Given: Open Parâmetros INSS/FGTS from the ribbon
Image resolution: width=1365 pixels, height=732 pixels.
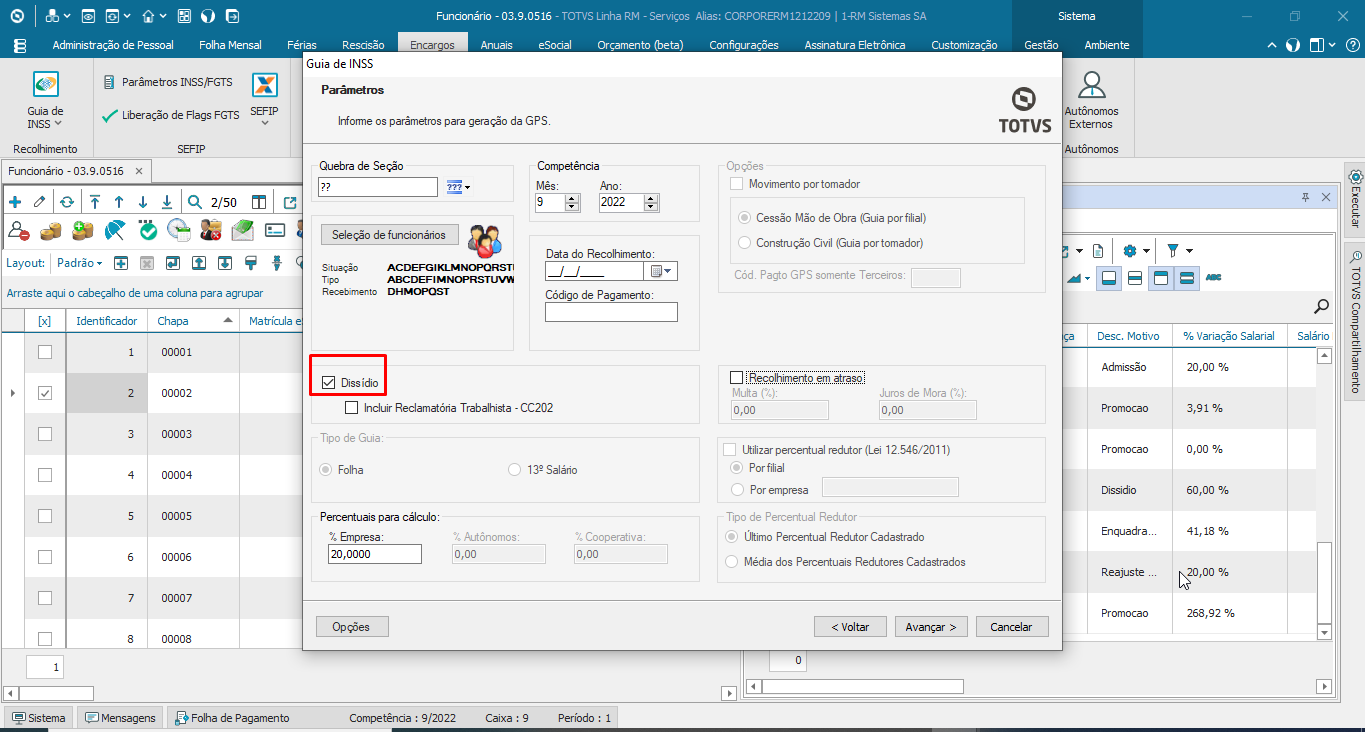Looking at the screenshot, I should point(168,82).
